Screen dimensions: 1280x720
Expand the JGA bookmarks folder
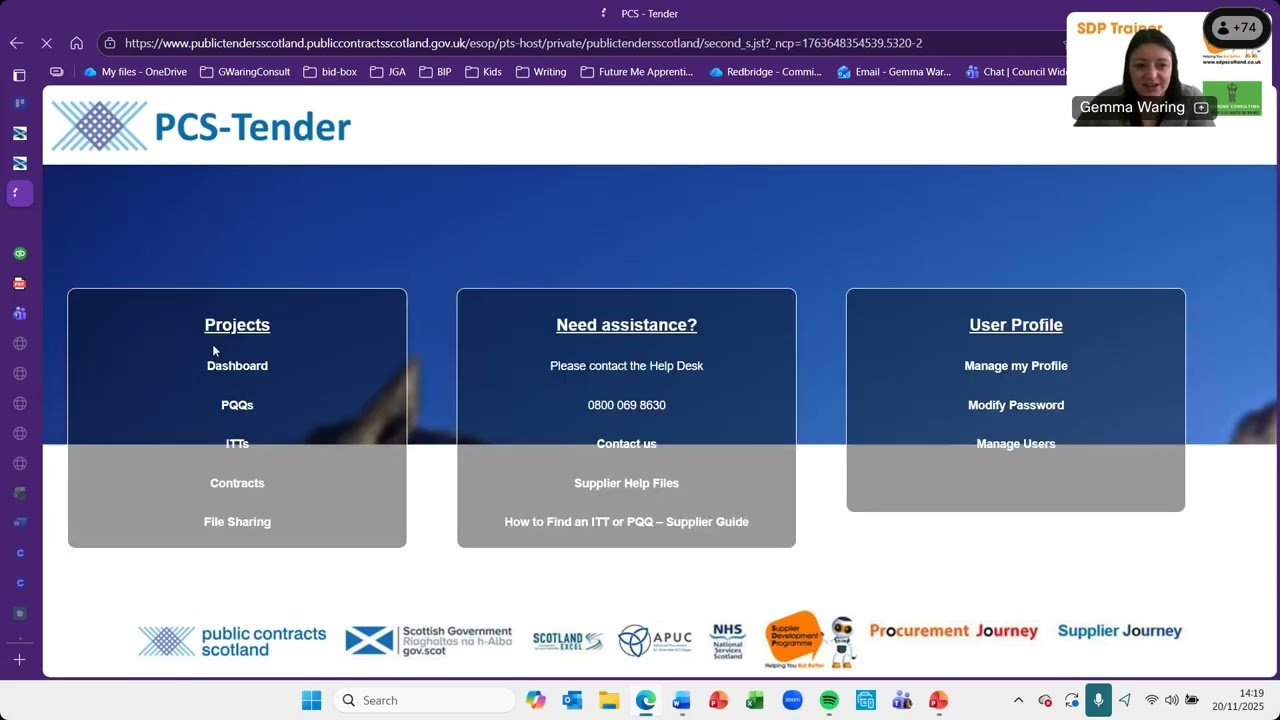[388, 72]
